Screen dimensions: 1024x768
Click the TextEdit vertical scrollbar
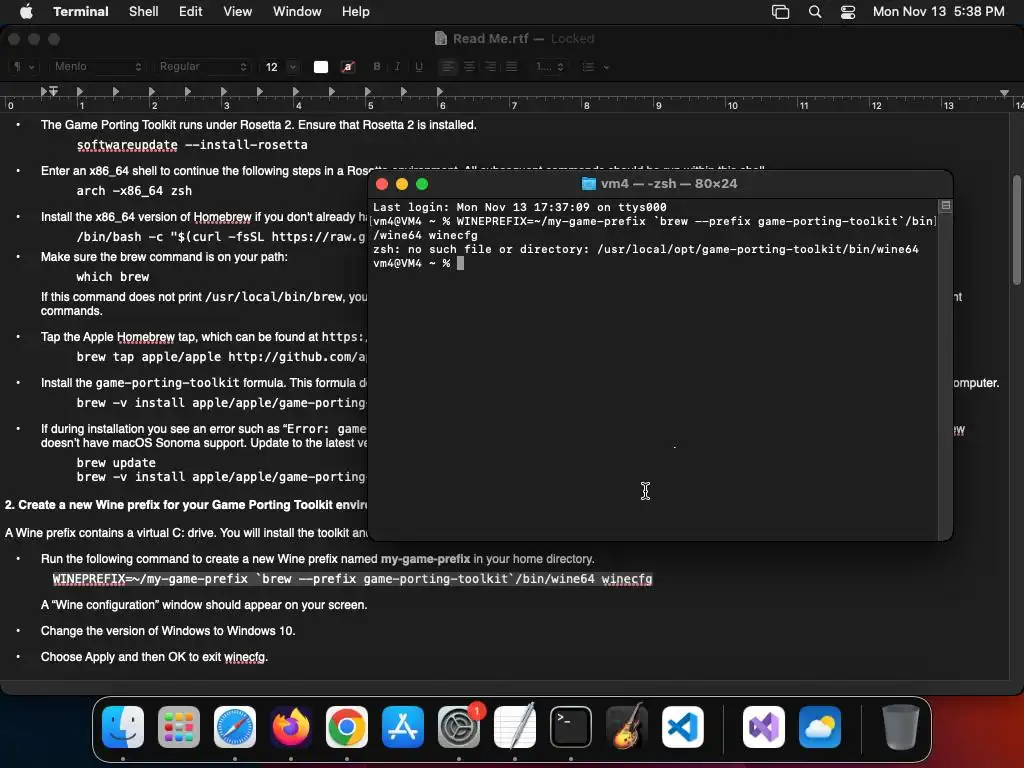(x=1017, y=230)
